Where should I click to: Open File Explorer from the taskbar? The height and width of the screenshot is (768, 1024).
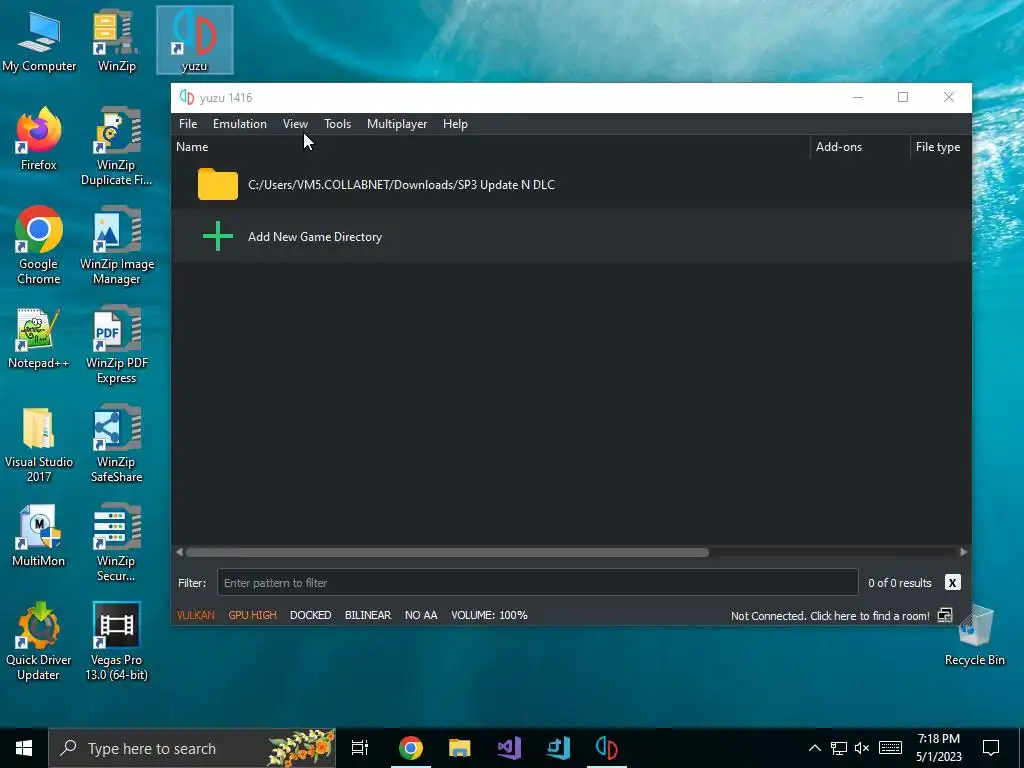460,748
